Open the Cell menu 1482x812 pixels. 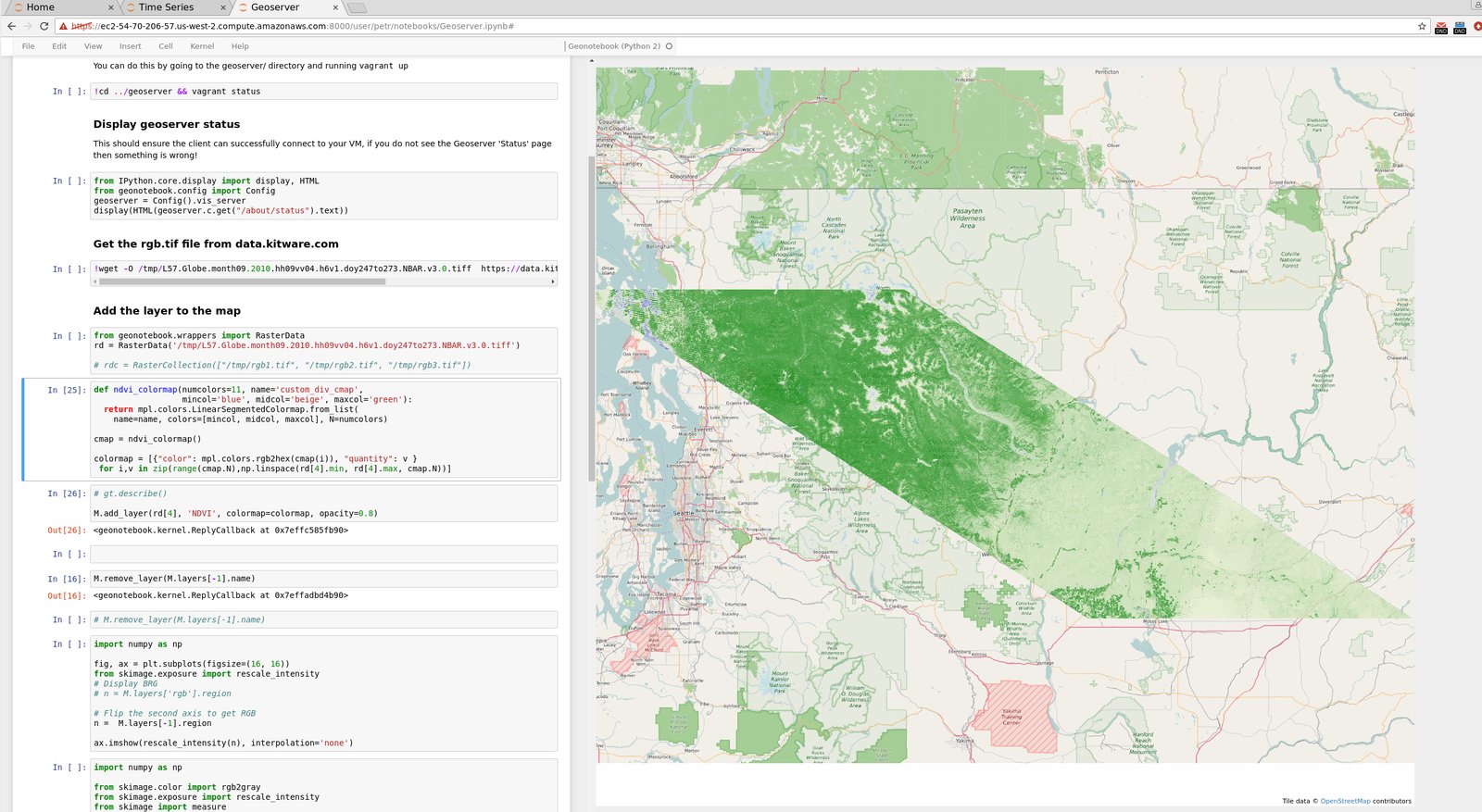tap(166, 45)
